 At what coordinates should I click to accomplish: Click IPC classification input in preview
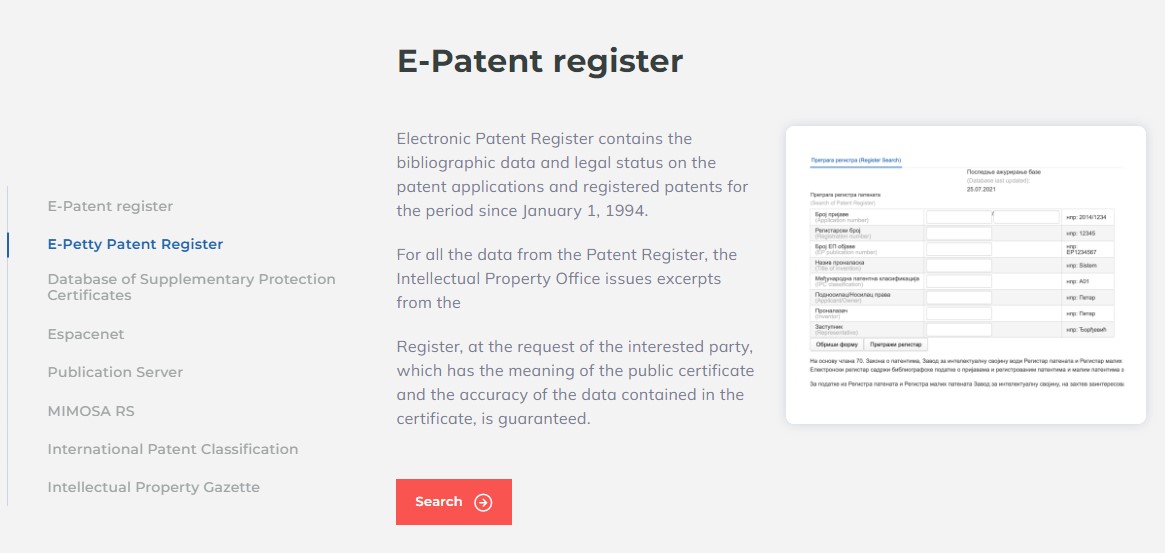coord(958,282)
